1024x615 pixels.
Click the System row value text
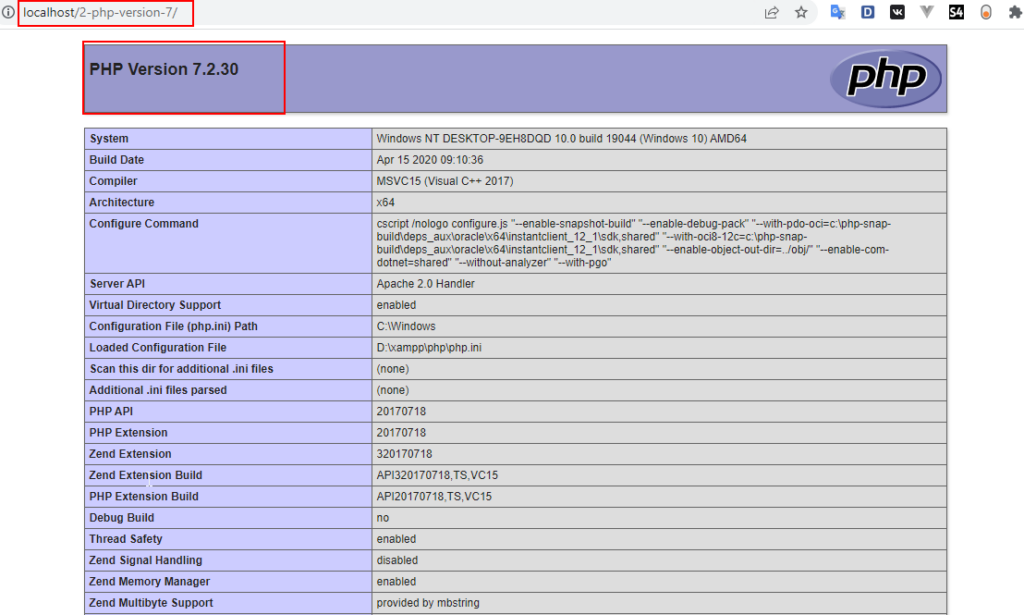tap(561, 139)
